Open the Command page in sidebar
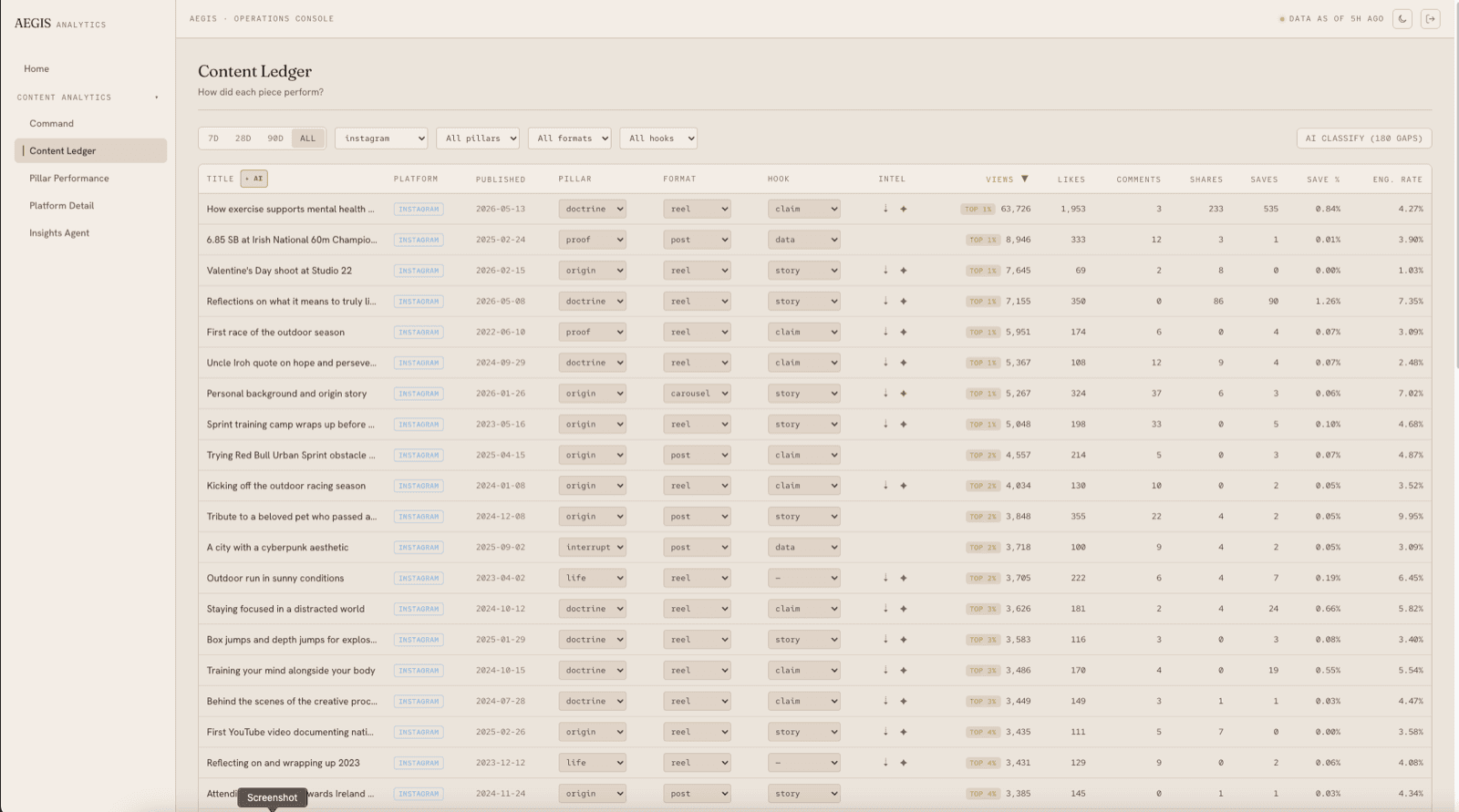The width and height of the screenshot is (1459, 812). click(x=51, y=124)
